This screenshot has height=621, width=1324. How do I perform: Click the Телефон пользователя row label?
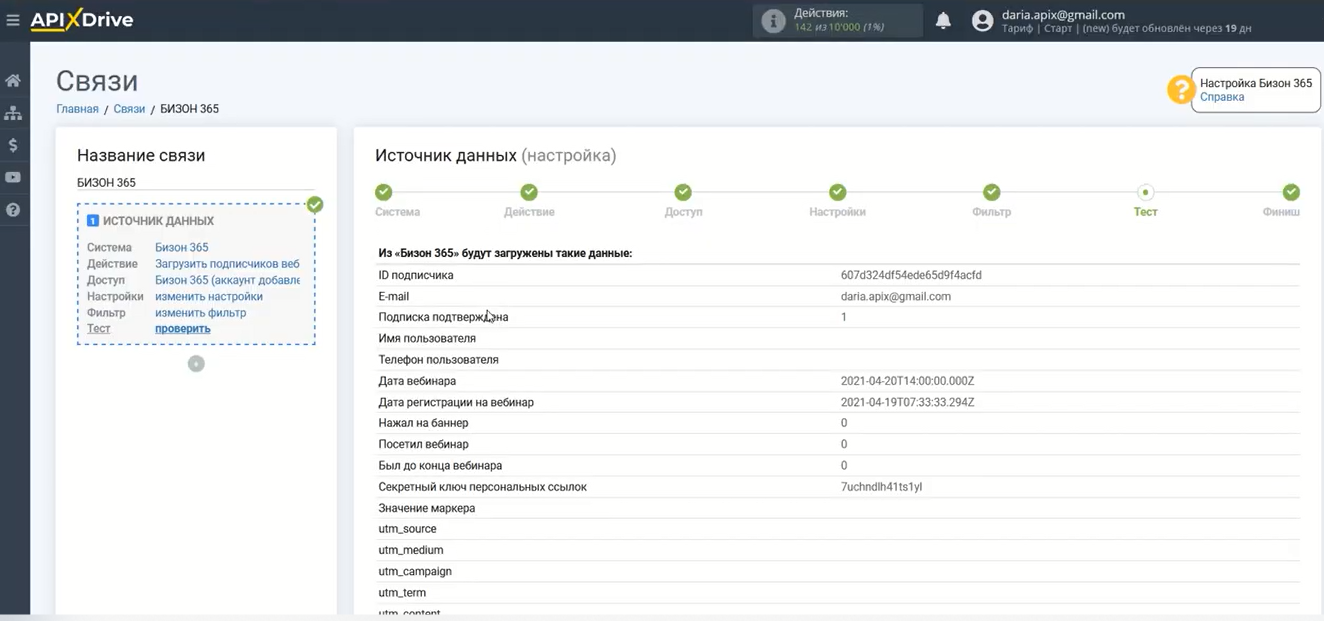438,359
